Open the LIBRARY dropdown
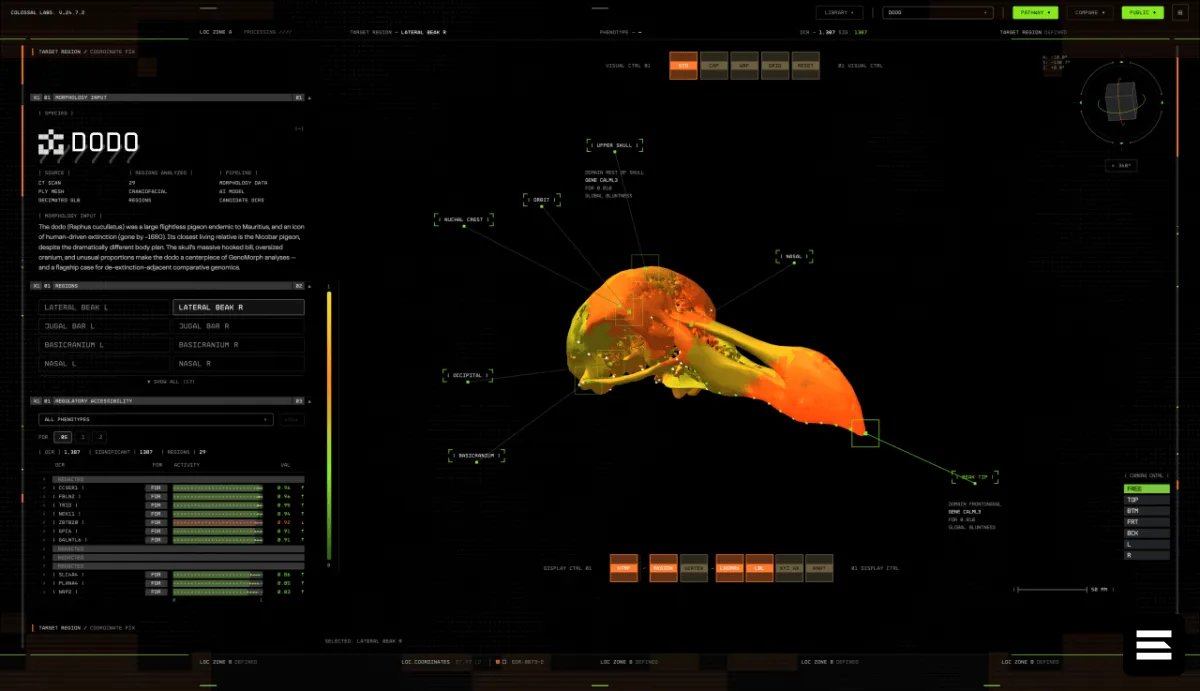 pyautogui.click(x=839, y=13)
